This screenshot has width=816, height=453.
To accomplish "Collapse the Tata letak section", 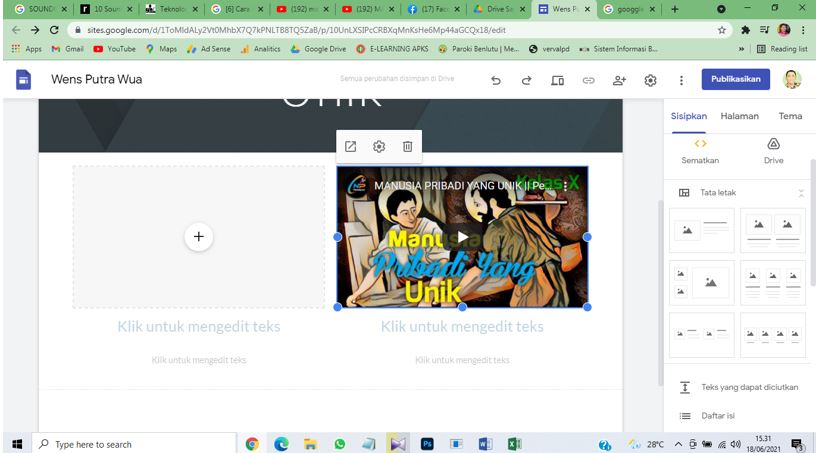I will click(x=800, y=193).
